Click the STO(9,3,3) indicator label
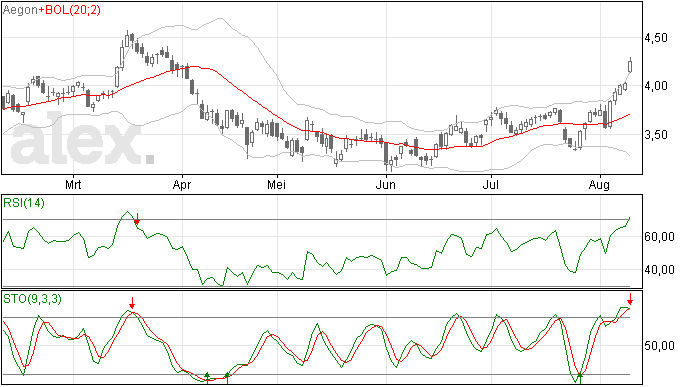This screenshot has width=690, height=387. pos(33,299)
